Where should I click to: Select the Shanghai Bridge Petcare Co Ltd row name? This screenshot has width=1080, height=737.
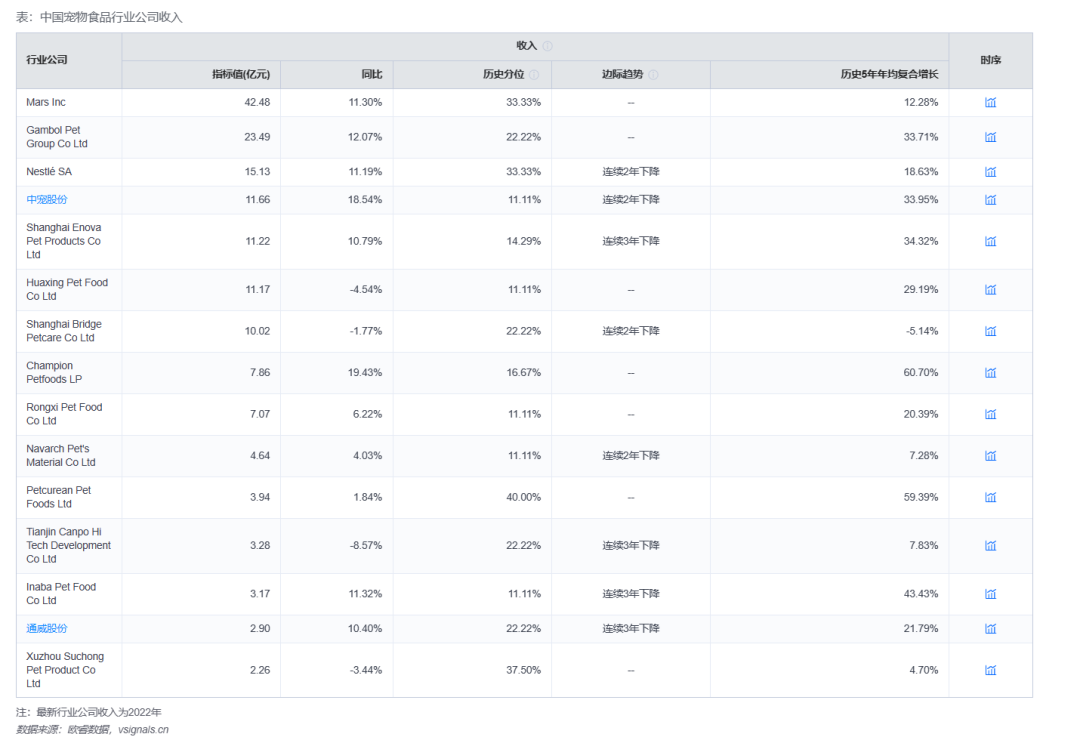64,331
